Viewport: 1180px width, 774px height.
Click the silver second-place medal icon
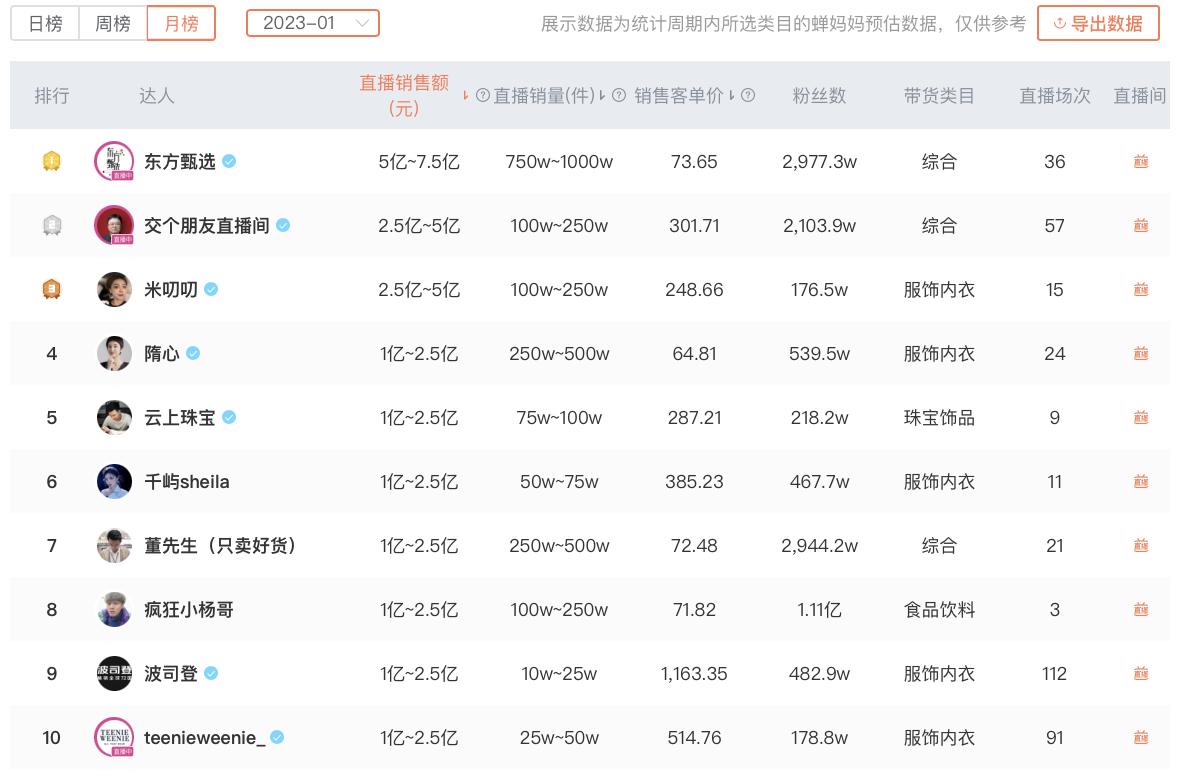(51, 225)
